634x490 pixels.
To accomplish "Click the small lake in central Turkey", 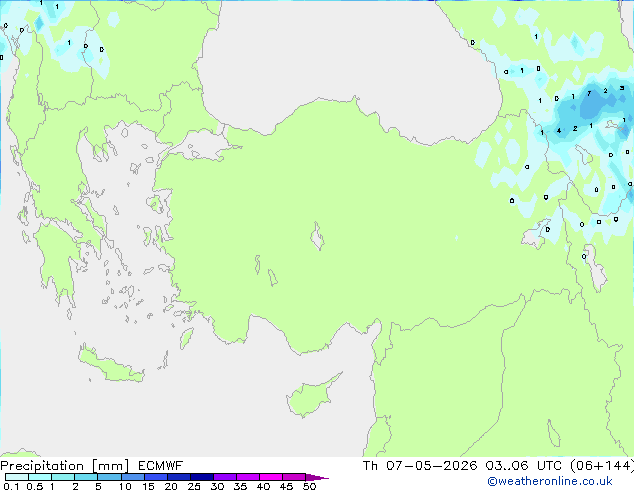I will 317,236.
